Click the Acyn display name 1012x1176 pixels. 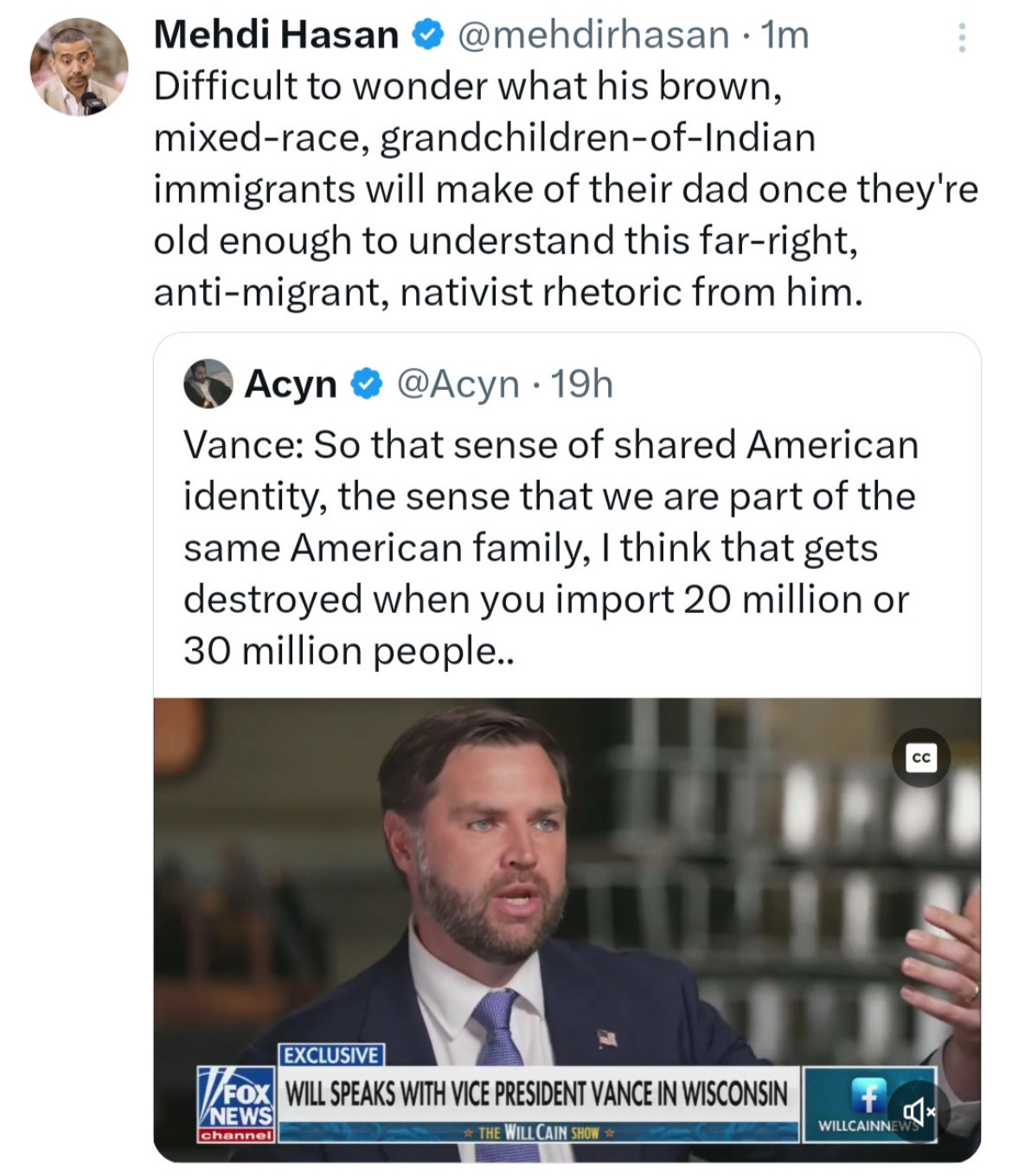coord(291,384)
